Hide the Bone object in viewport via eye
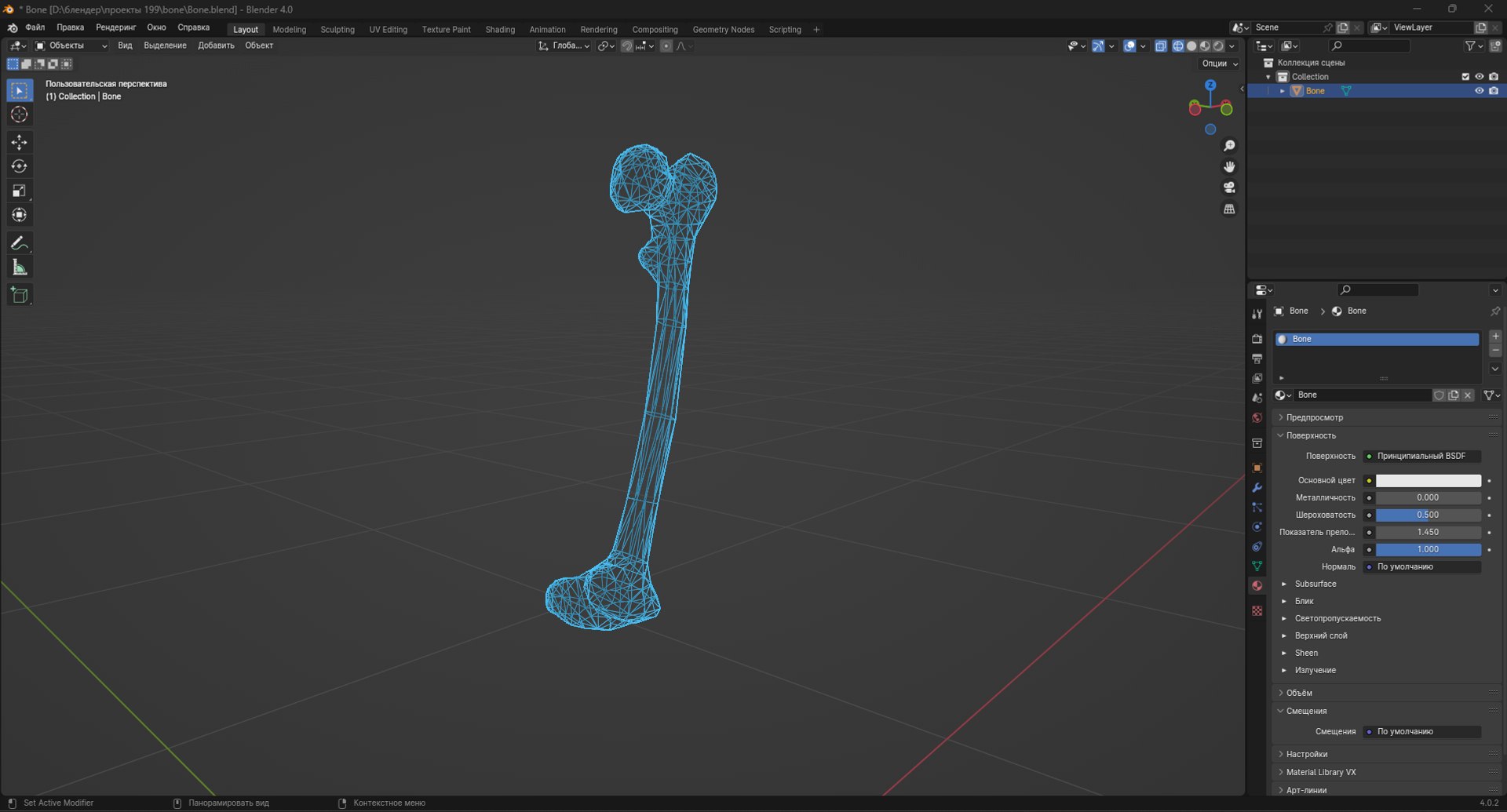The image size is (1507, 812). click(1479, 91)
